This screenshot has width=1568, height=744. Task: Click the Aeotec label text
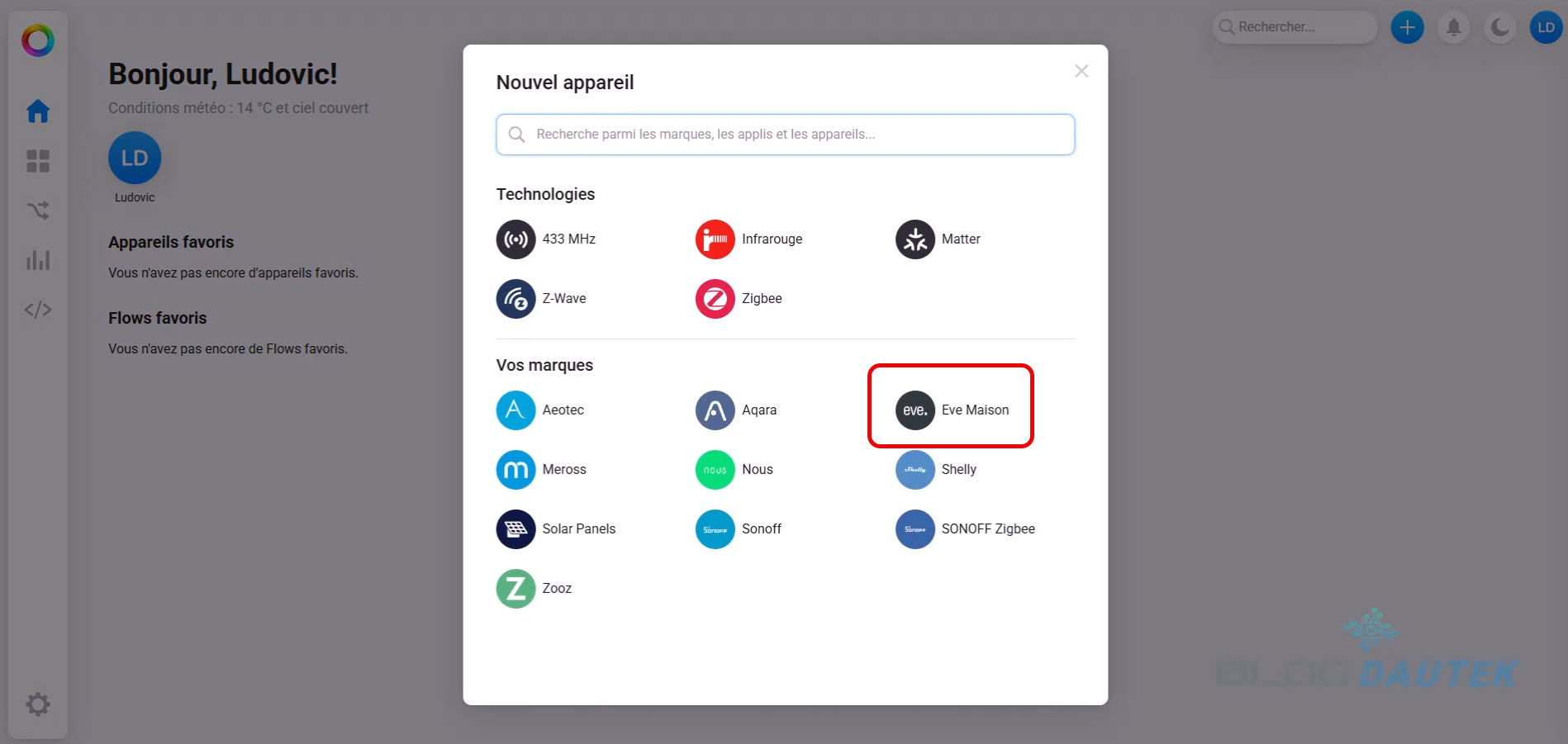(x=563, y=410)
